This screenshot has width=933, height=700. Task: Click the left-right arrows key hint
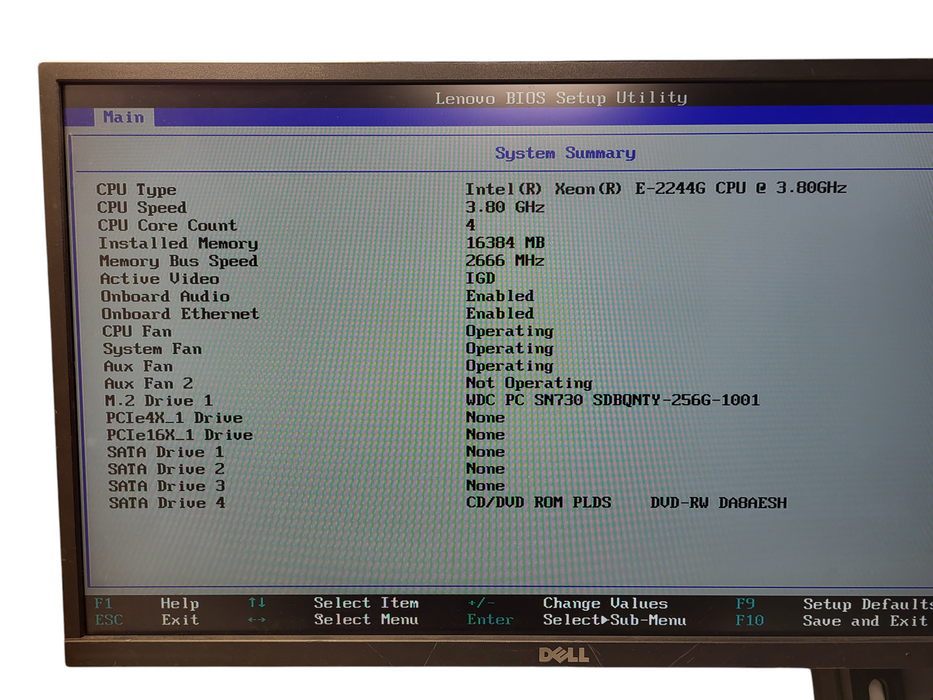coord(257,620)
